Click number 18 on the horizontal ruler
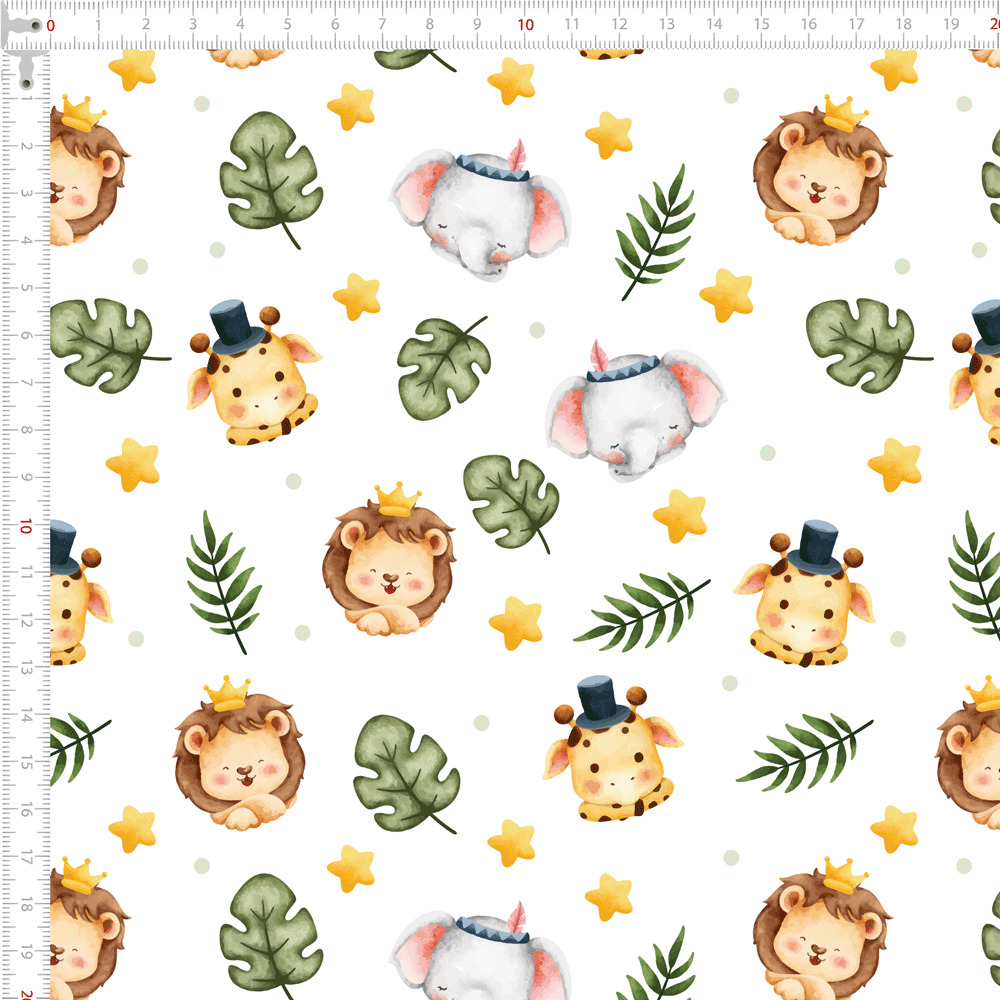 pyautogui.click(x=904, y=24)
